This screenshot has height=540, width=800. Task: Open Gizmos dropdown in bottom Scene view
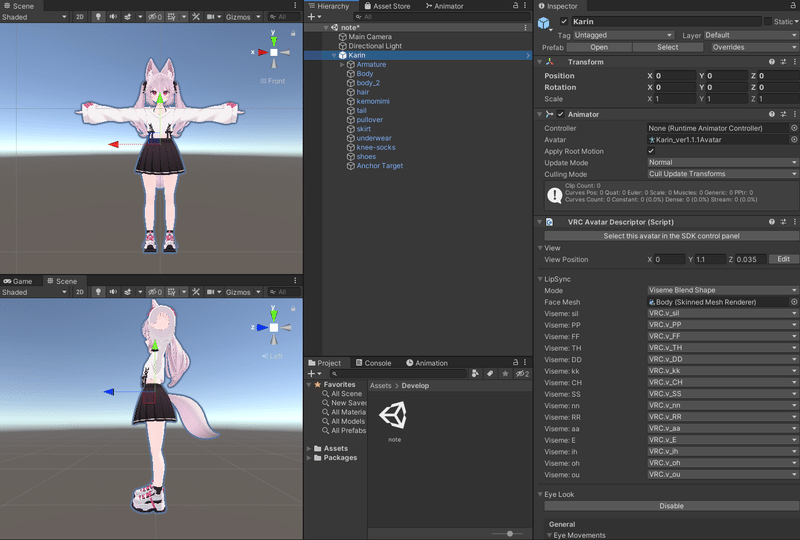[x=243, y=292]
